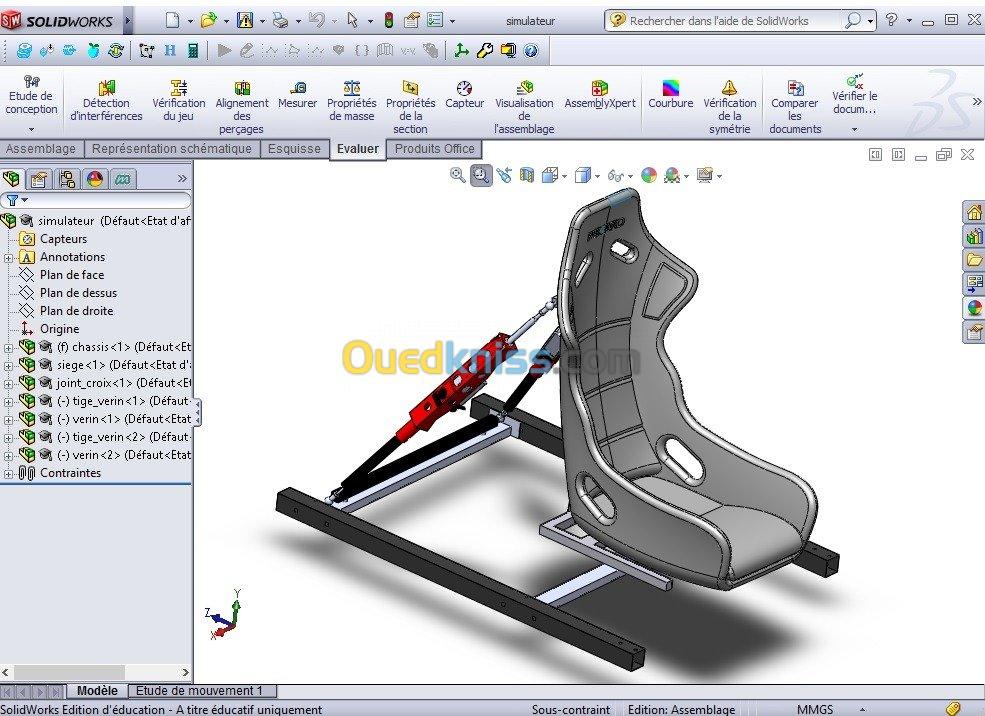Toggle the Zoom to Area view tool
The height and width of the screenshot is (716, 985).
[x=481, y=175]
